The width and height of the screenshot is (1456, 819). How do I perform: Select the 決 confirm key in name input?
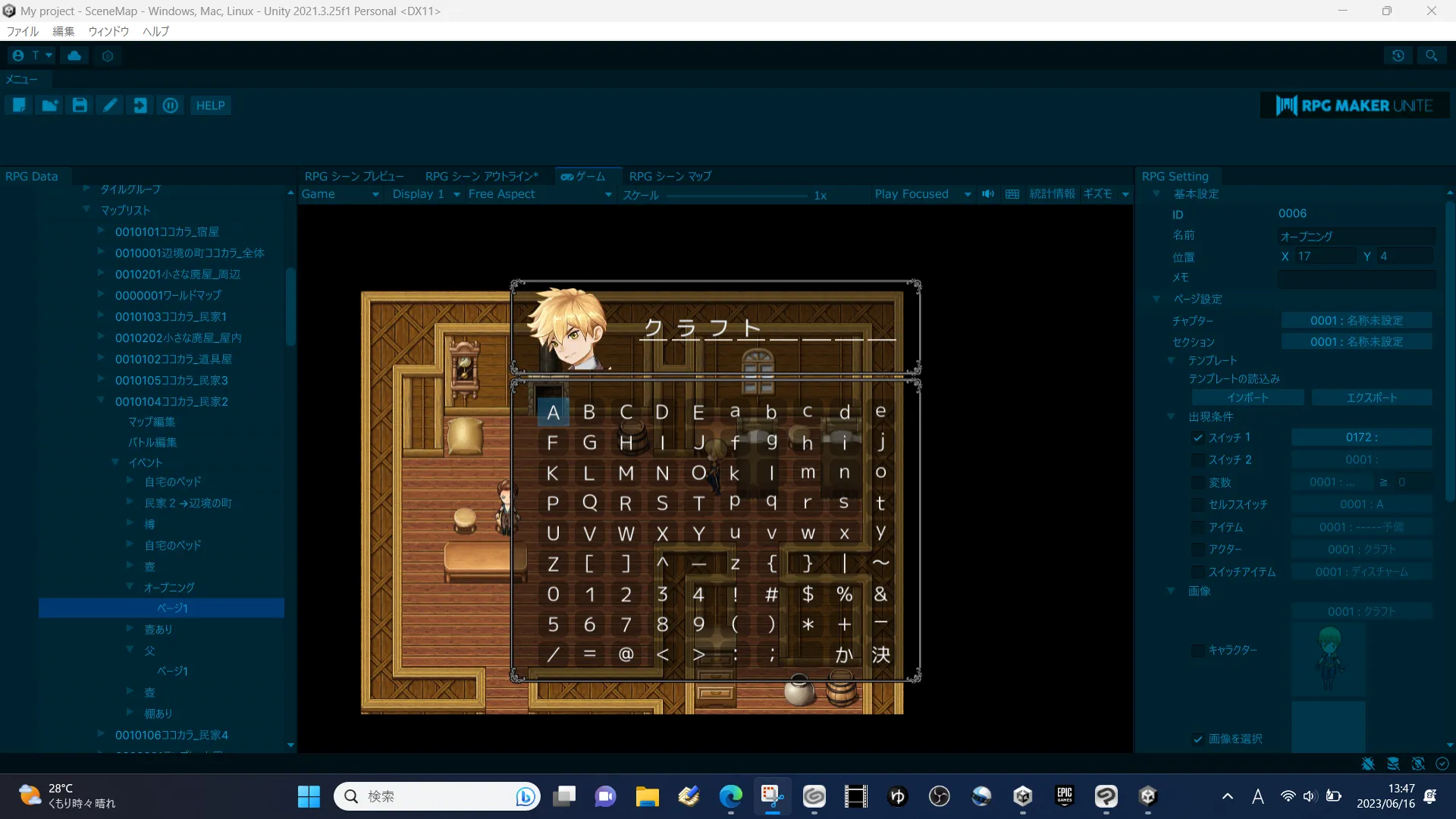pos(880,654)
